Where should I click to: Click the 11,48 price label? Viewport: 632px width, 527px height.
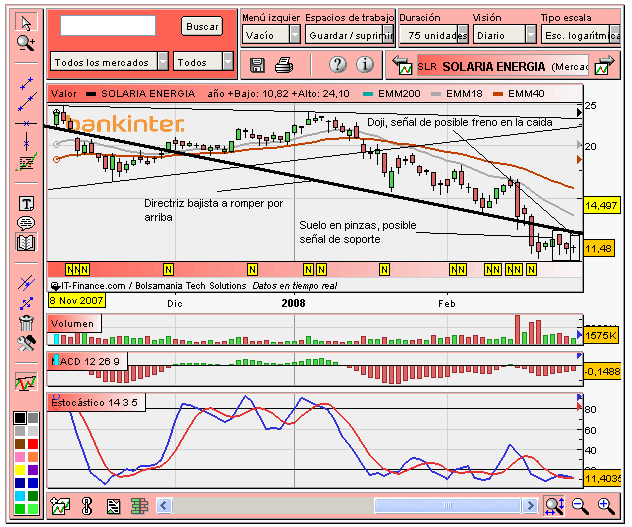click(x=599, y=248)
